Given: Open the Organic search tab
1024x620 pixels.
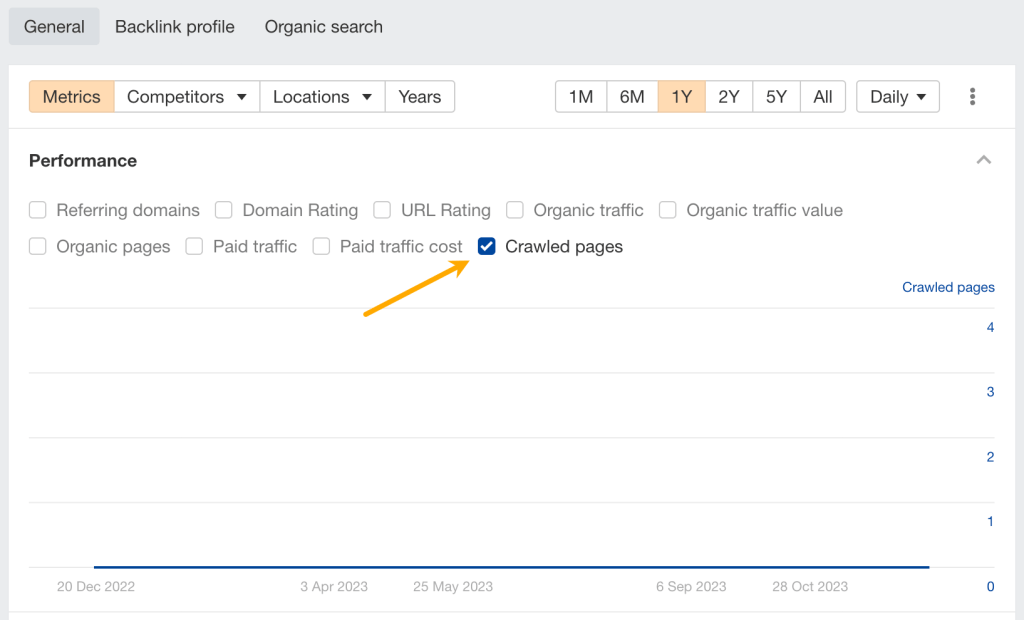Looking at the screenshot, I should click(x=323, y=27).
